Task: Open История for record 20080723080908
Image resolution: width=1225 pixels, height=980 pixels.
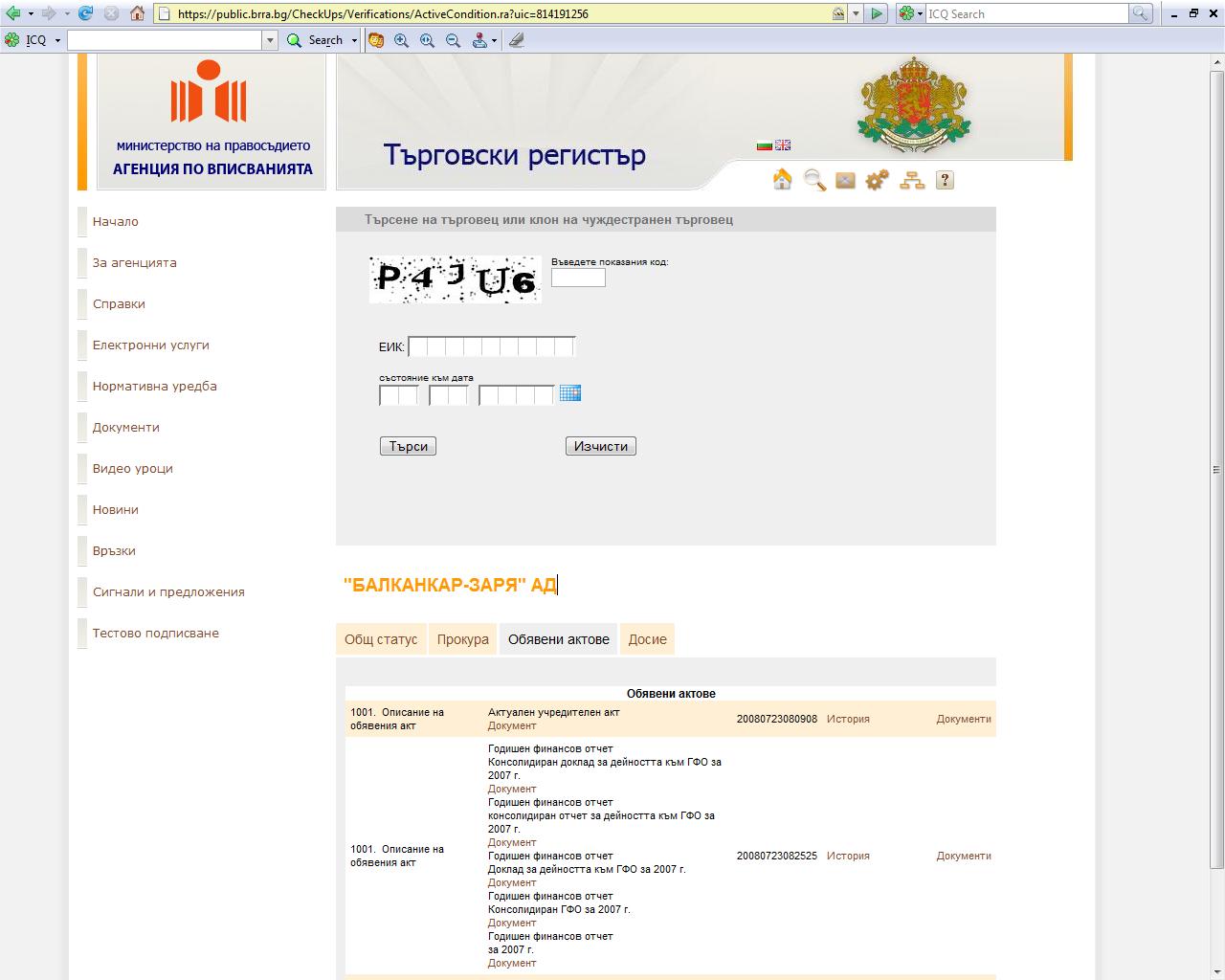Action: pyautogui.click(x=849, y=719)
